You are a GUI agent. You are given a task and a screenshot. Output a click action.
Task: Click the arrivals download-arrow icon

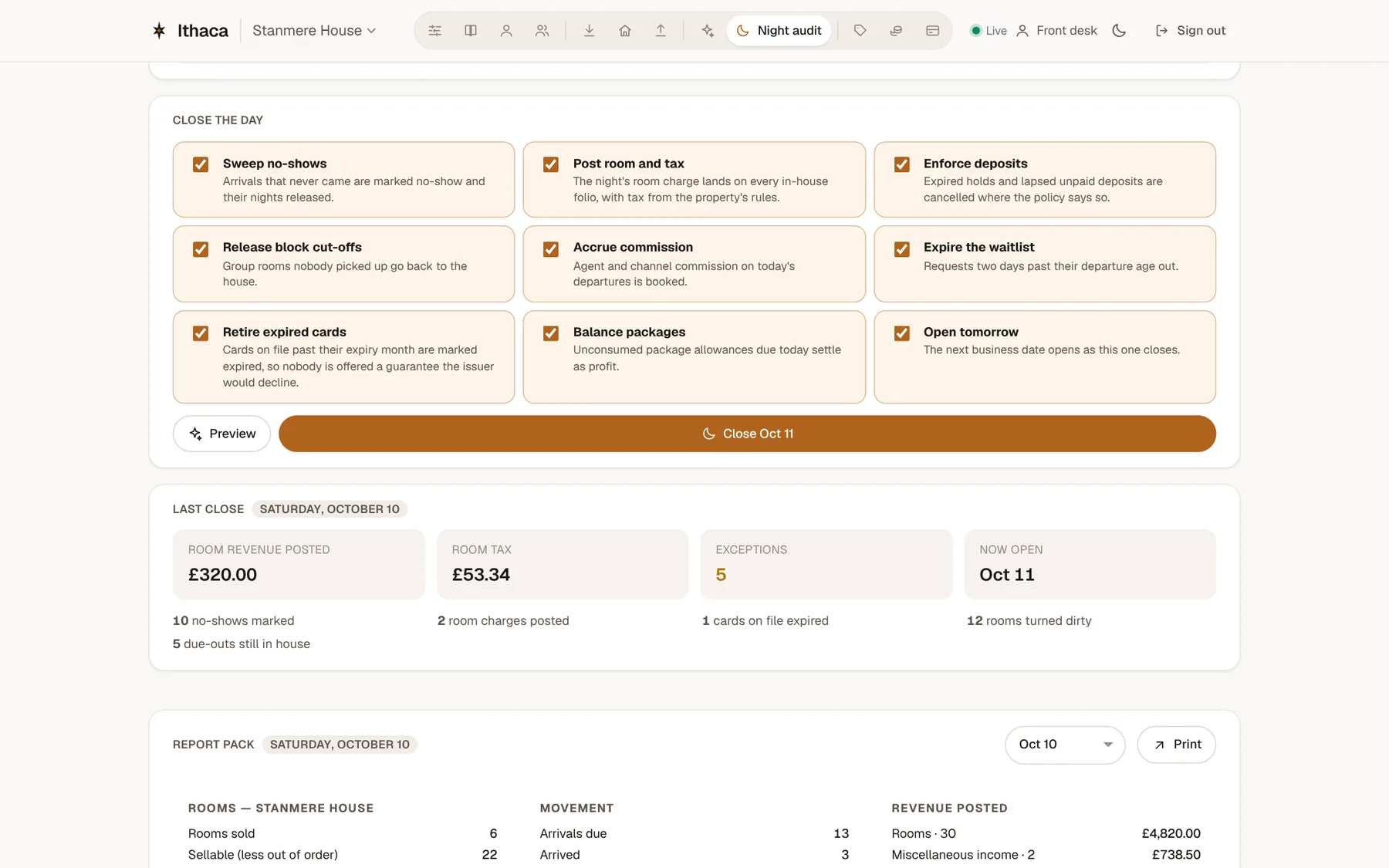tap(589, 31)
